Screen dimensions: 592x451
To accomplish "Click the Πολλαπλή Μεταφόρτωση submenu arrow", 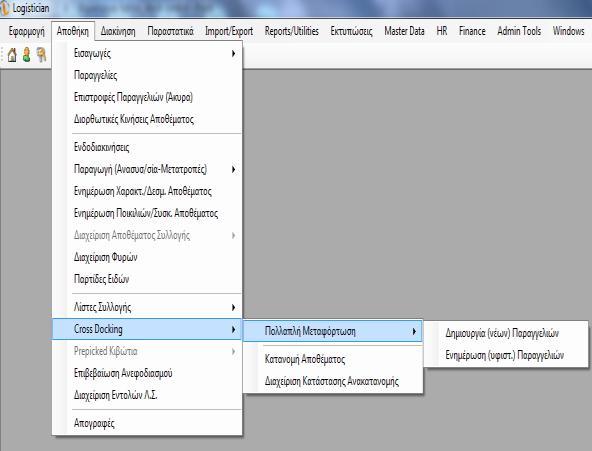I will [414, 331].
